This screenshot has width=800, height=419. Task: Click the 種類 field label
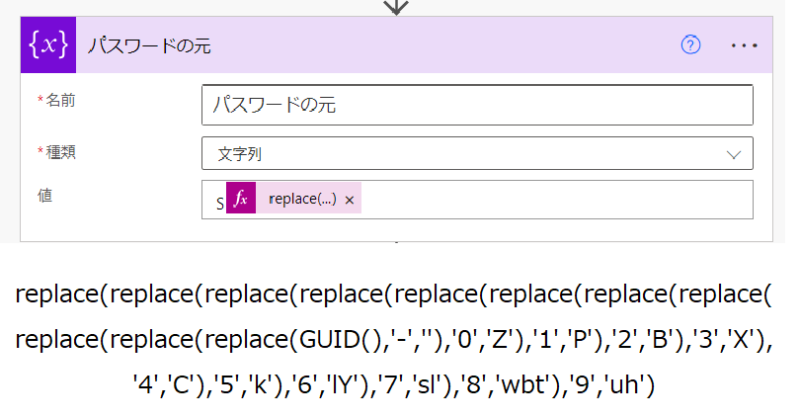coord(60,151)
